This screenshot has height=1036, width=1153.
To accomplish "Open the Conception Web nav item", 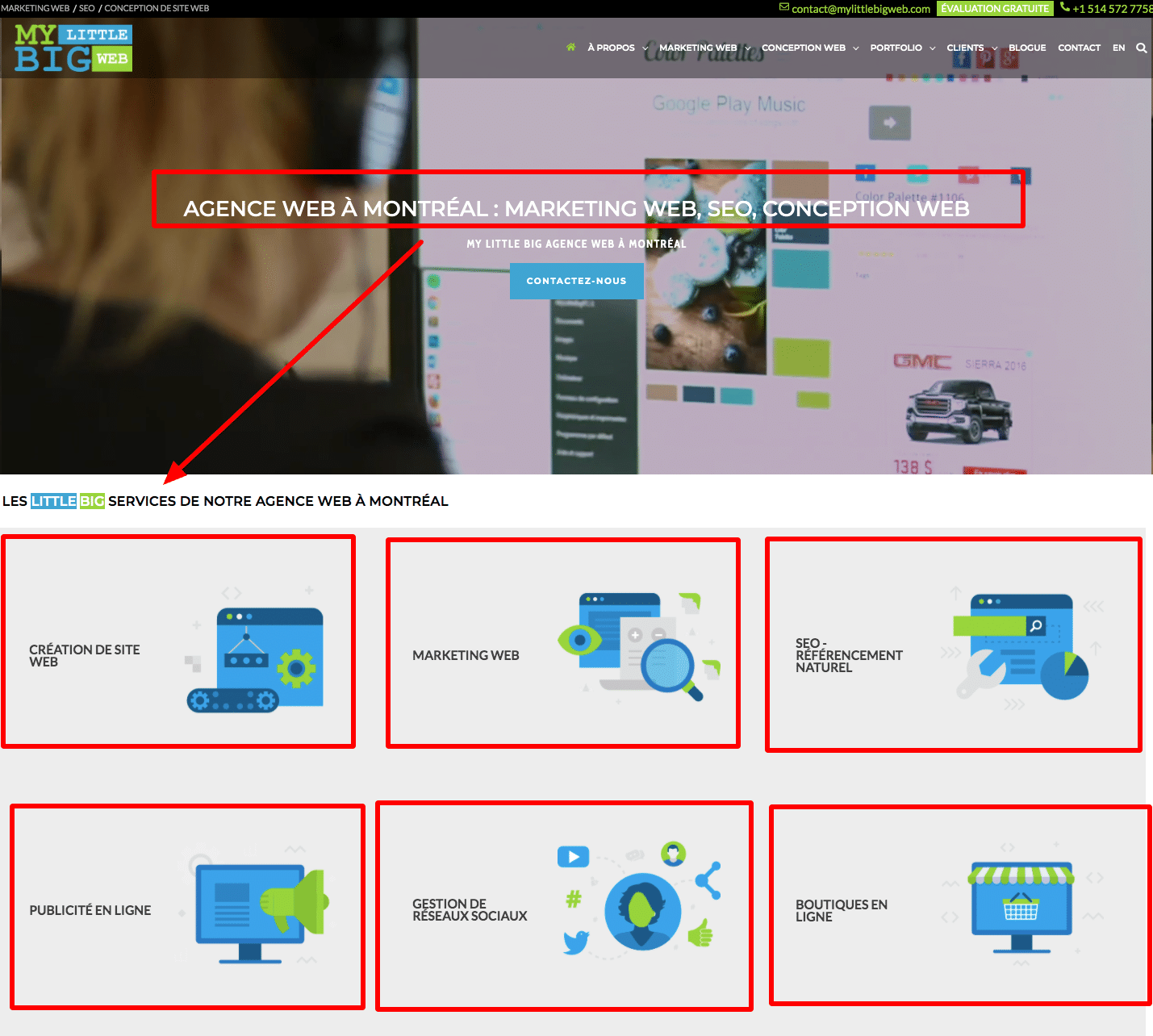I will tap(804, 48).
